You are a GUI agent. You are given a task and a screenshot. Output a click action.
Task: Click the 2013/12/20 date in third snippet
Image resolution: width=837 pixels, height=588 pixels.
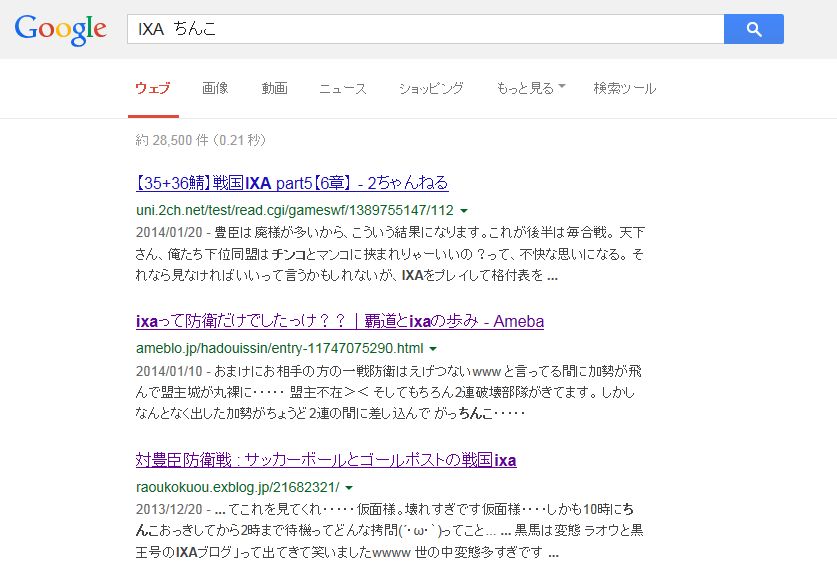click(169, 509)
